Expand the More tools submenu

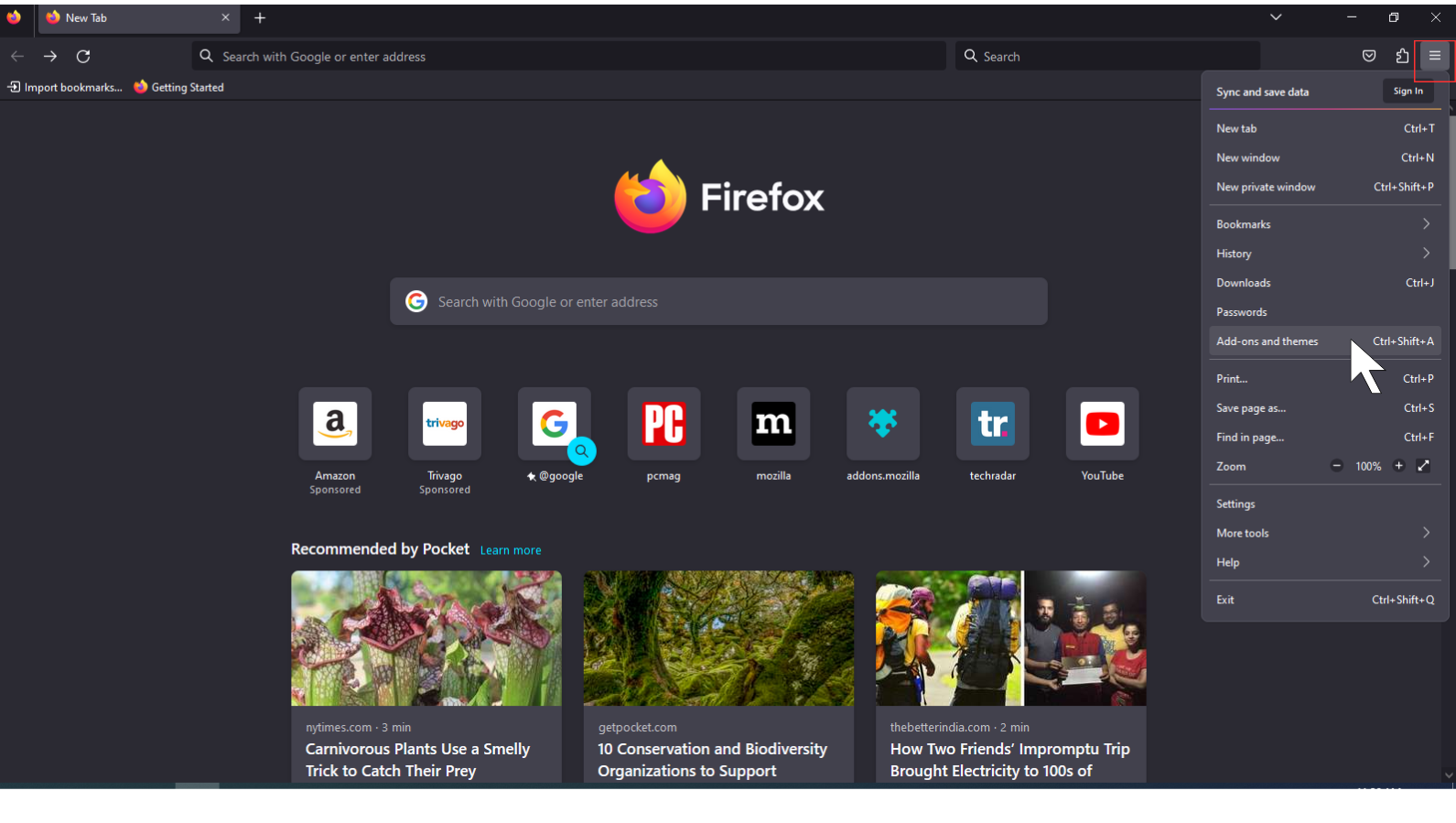tap(1324, 533)
